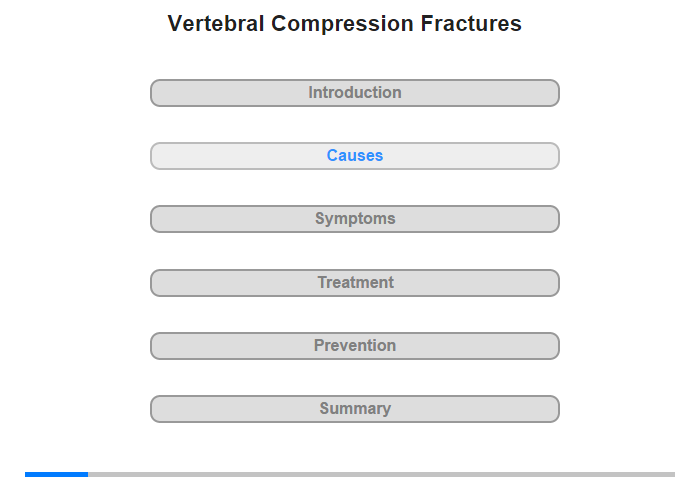Click the gray unfilled portion of progress bar
Screen dimensions: 700x480
coord(381,474)
